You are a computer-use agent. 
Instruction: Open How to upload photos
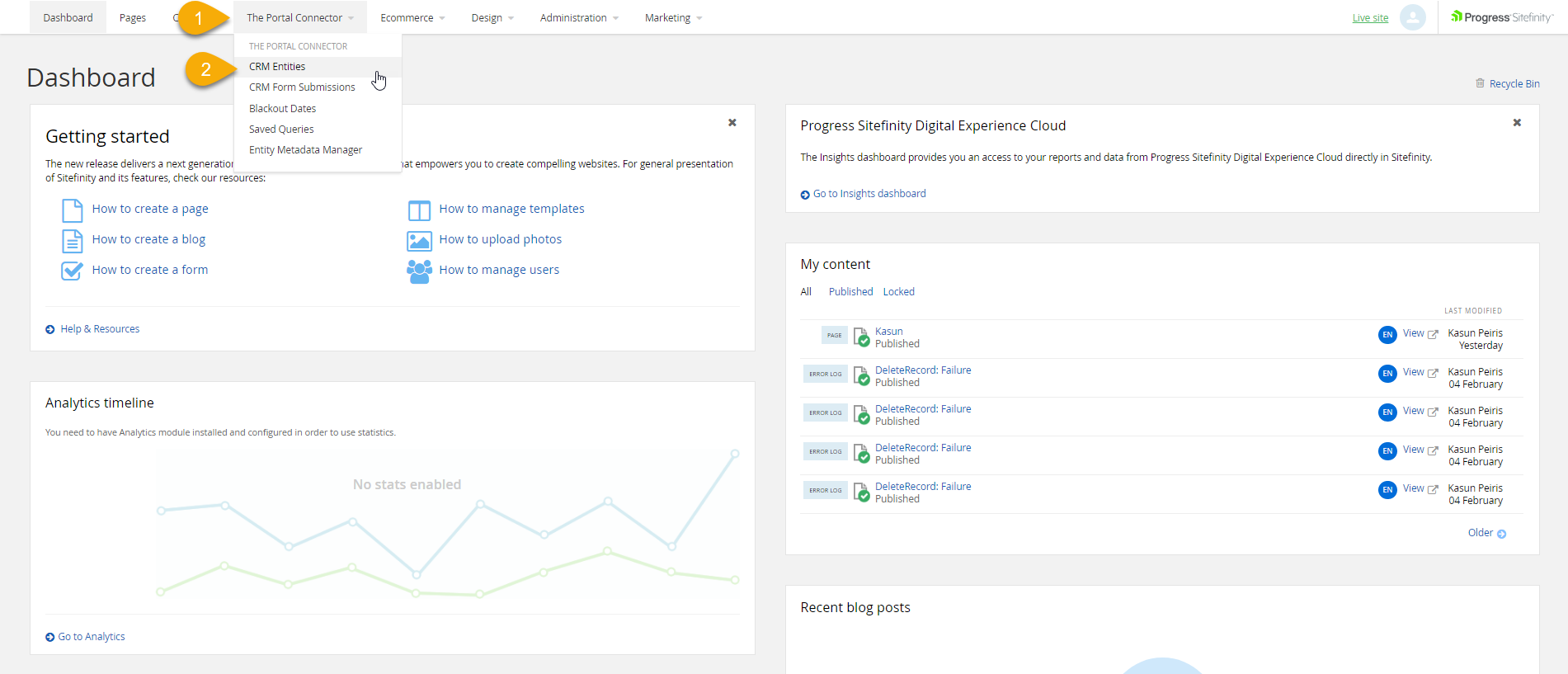501,239
